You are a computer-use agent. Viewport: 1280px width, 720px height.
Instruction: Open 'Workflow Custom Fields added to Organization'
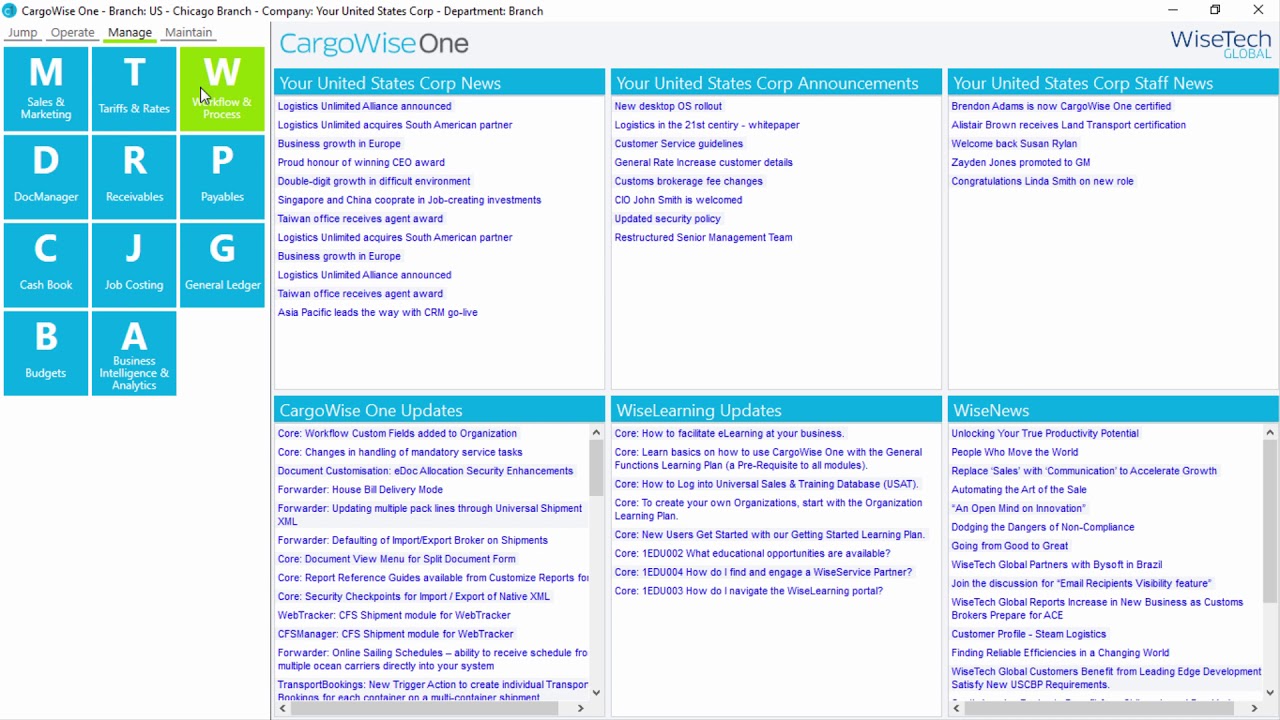pyautogui.click(x=397, y=433)
